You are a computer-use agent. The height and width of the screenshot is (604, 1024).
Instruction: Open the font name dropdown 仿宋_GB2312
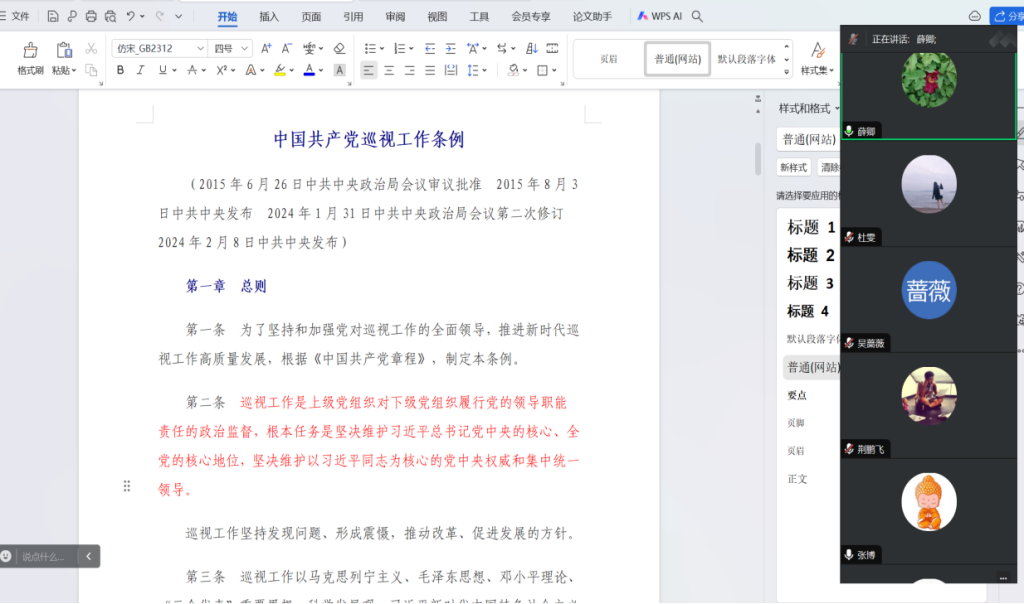199,48
